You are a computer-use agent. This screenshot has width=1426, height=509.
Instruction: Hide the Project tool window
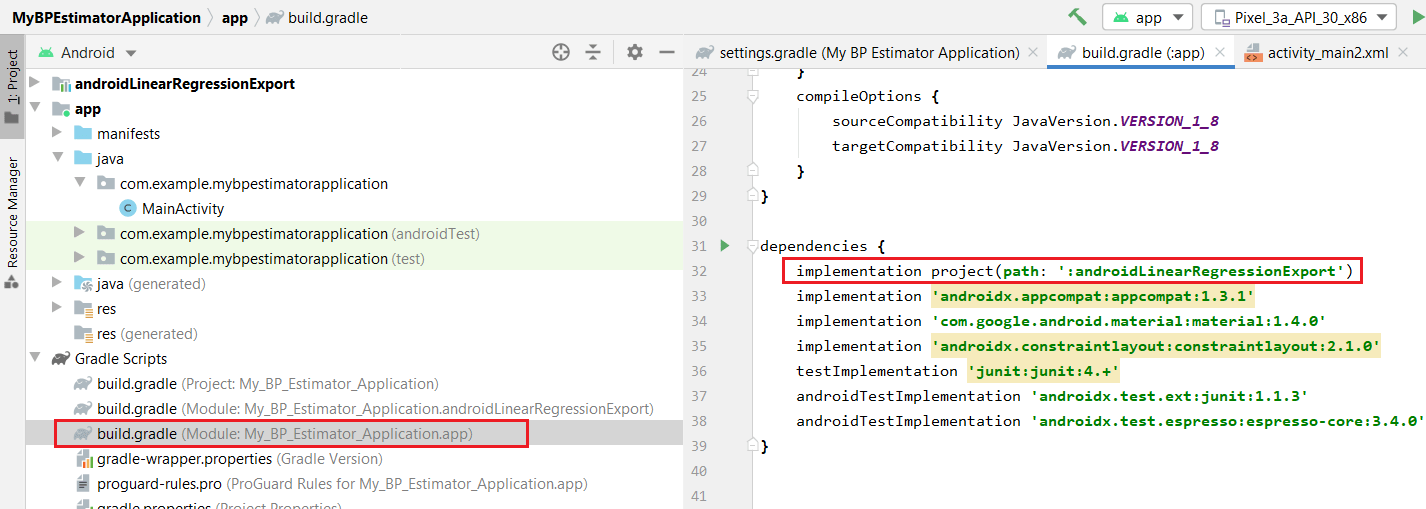coord(667,52)
